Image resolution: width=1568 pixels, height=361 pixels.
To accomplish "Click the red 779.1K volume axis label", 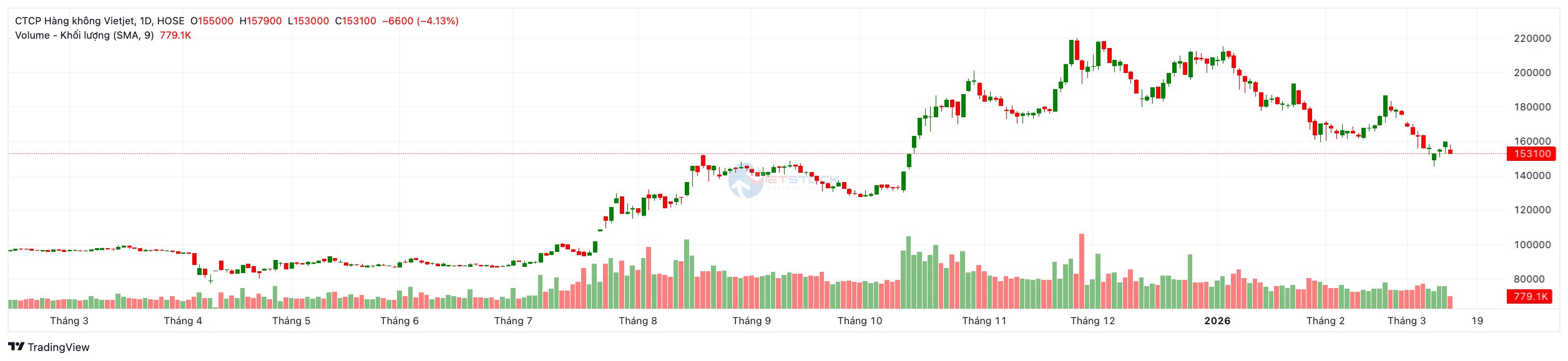I will 1531,297.
